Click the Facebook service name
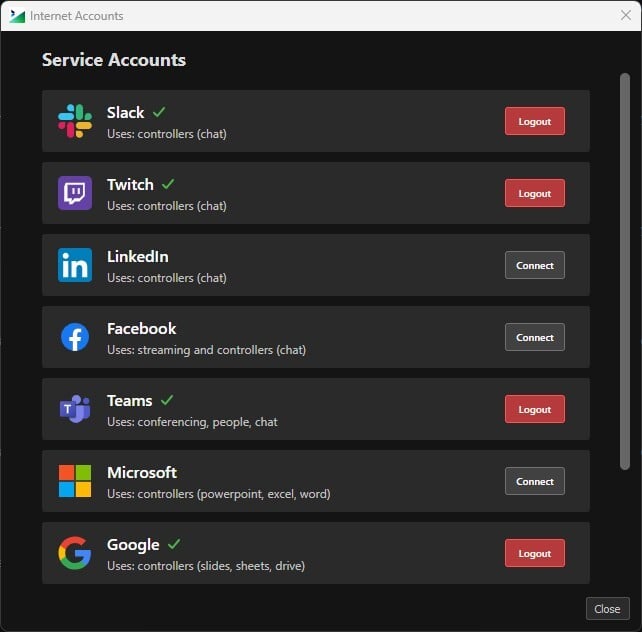642x632 pixels. 142,329
